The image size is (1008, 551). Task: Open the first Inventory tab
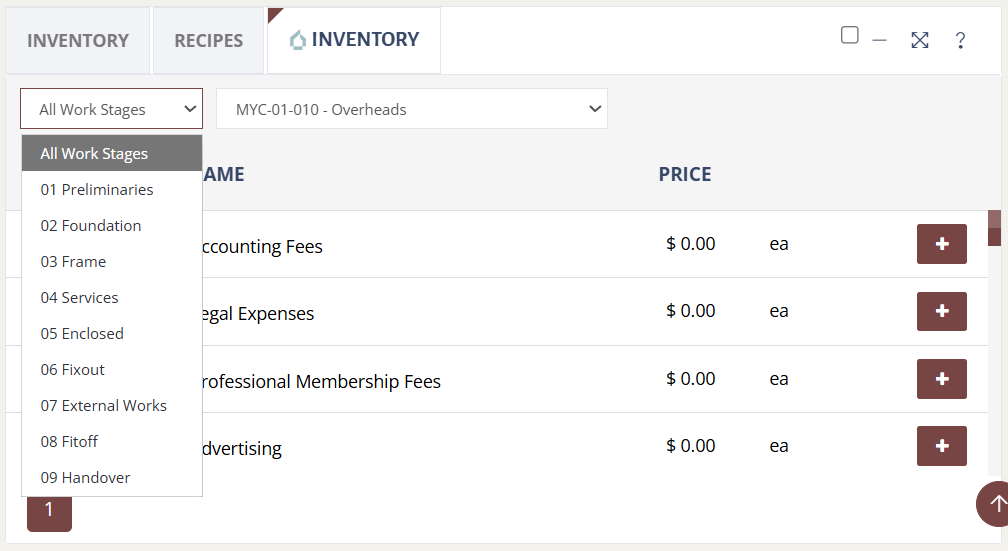tap(78, 41)
